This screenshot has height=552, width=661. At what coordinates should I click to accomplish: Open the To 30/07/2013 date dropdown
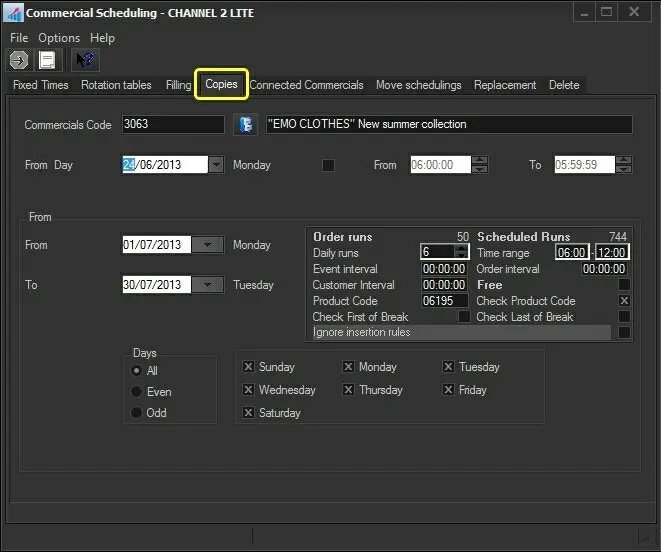(x=207, y=285)
